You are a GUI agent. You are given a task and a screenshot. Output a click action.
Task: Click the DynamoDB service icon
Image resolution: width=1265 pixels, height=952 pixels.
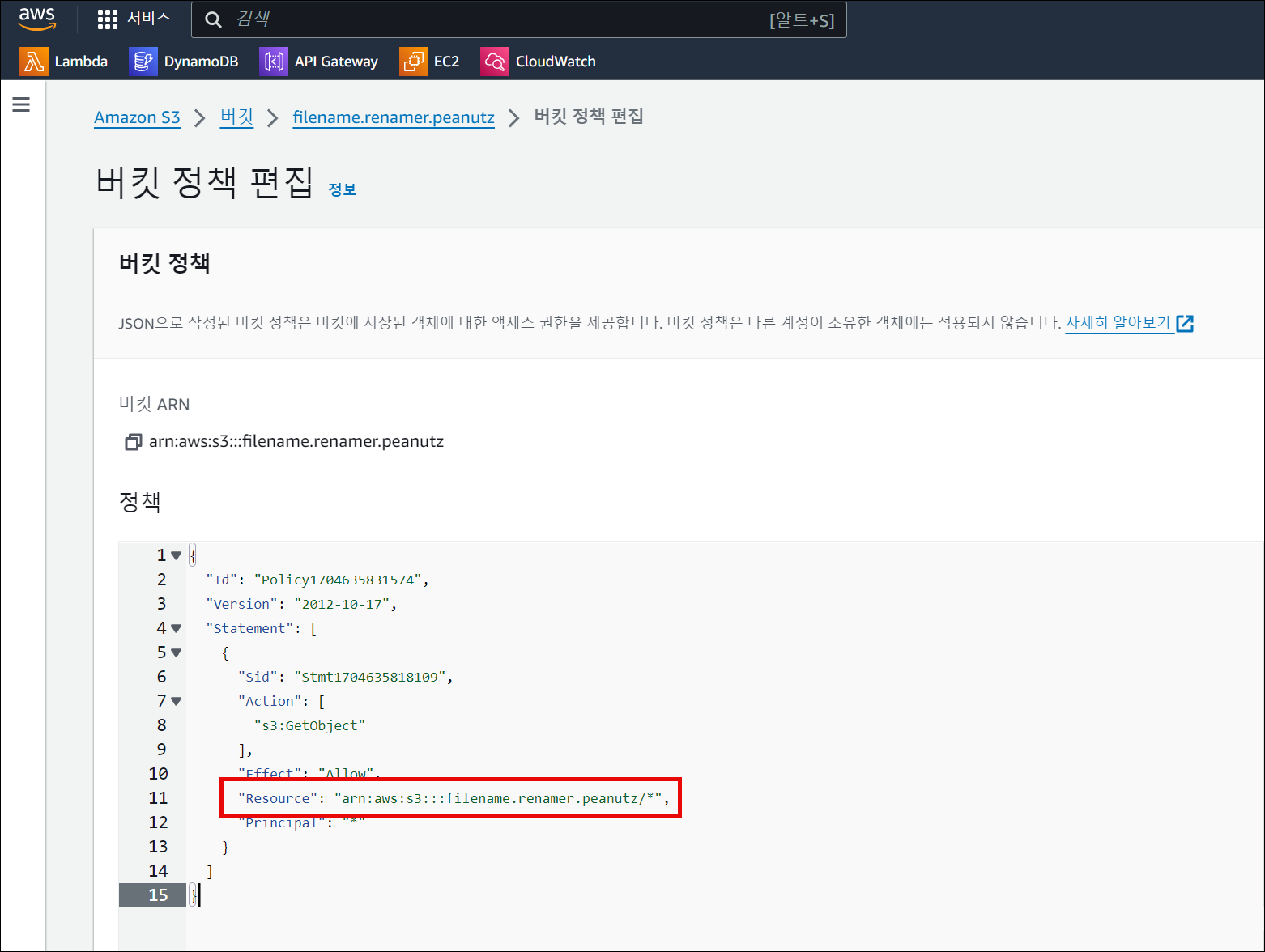point(143,62)
